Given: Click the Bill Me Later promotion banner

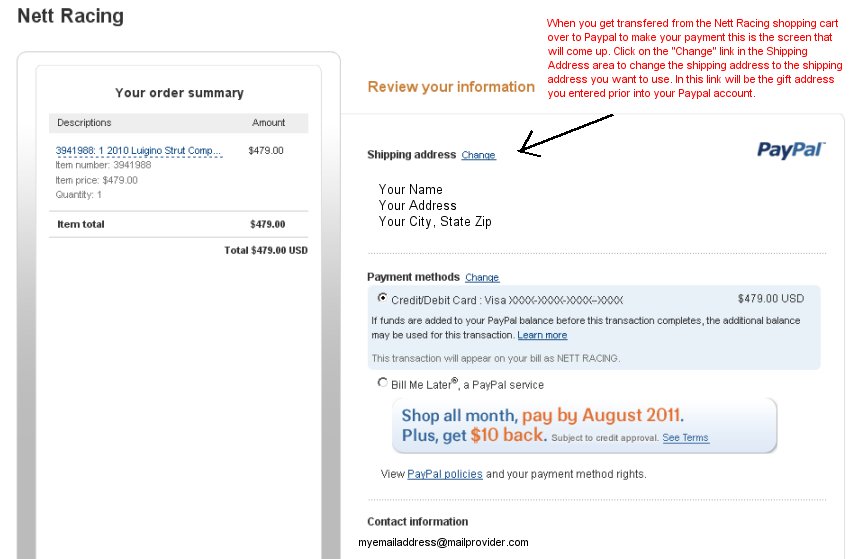Looking at the screenshot, I should (x=584, y=426).
